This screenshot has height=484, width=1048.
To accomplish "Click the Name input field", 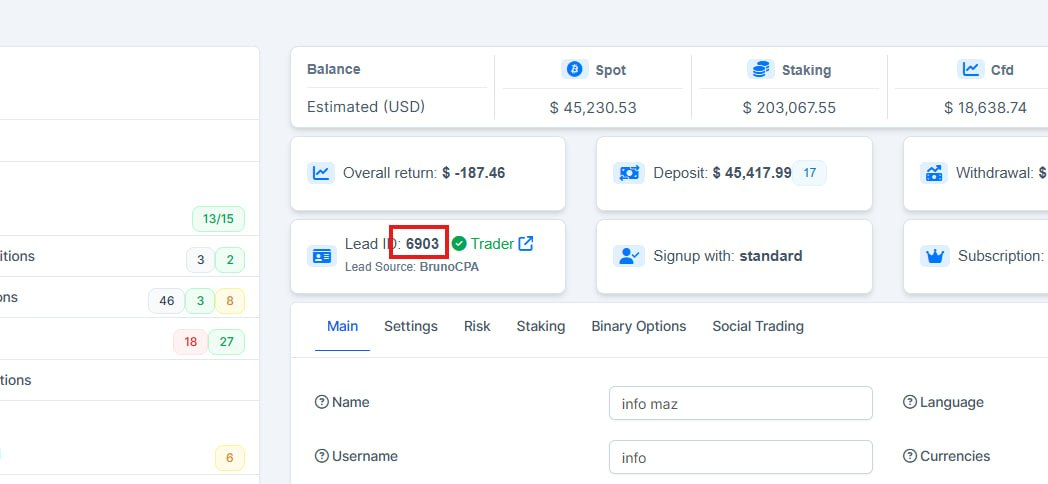I will [741, 403].
